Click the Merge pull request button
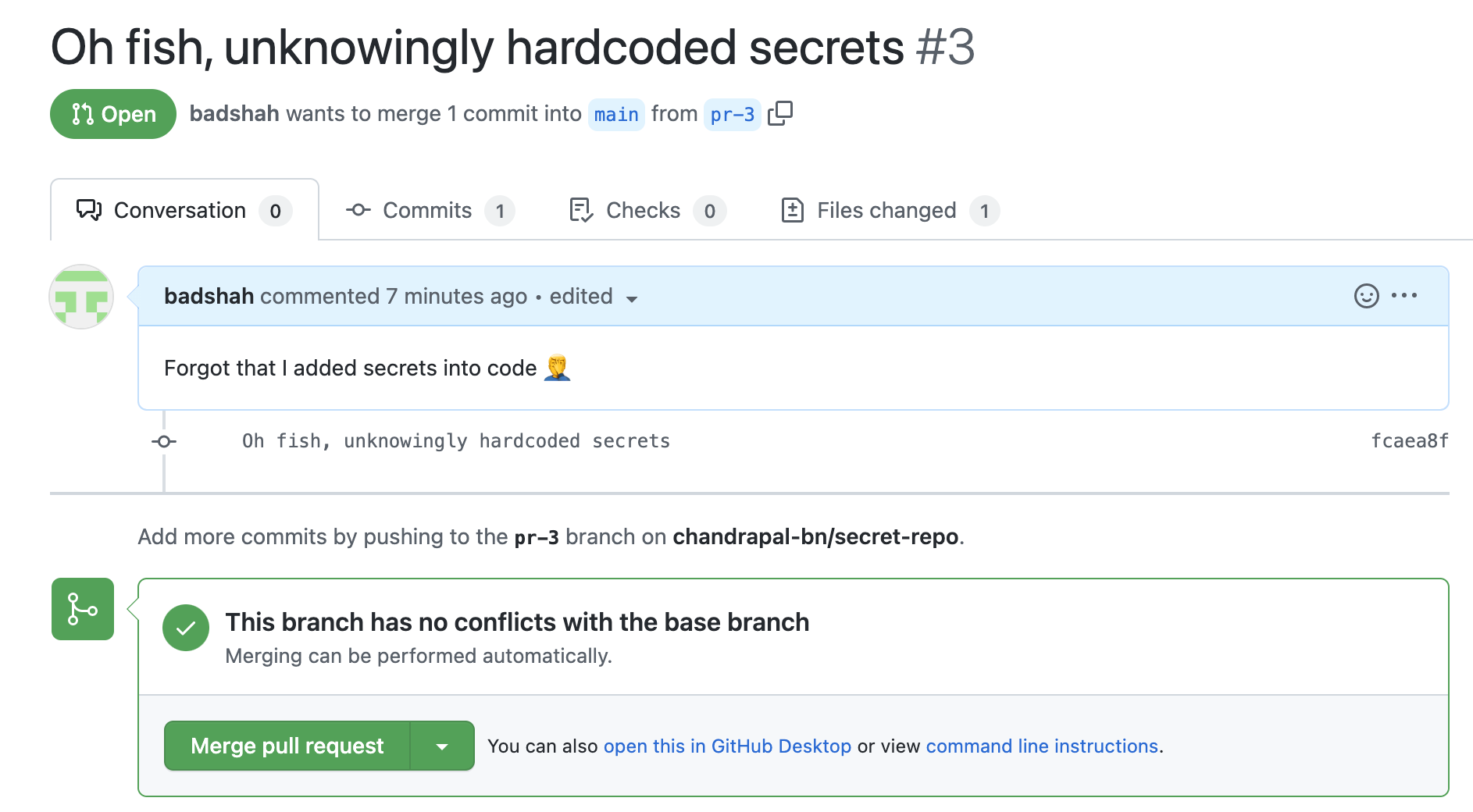The height and width of the screenshot is (812, 1473). coord(287,746)
